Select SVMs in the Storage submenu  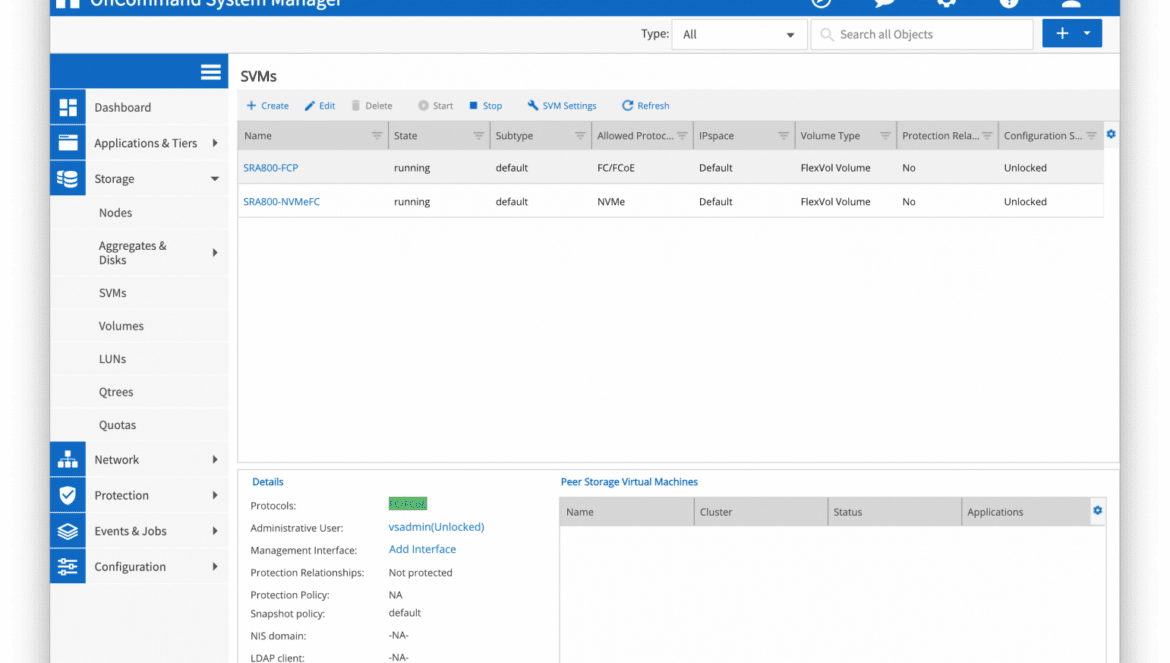coord(113,293)
